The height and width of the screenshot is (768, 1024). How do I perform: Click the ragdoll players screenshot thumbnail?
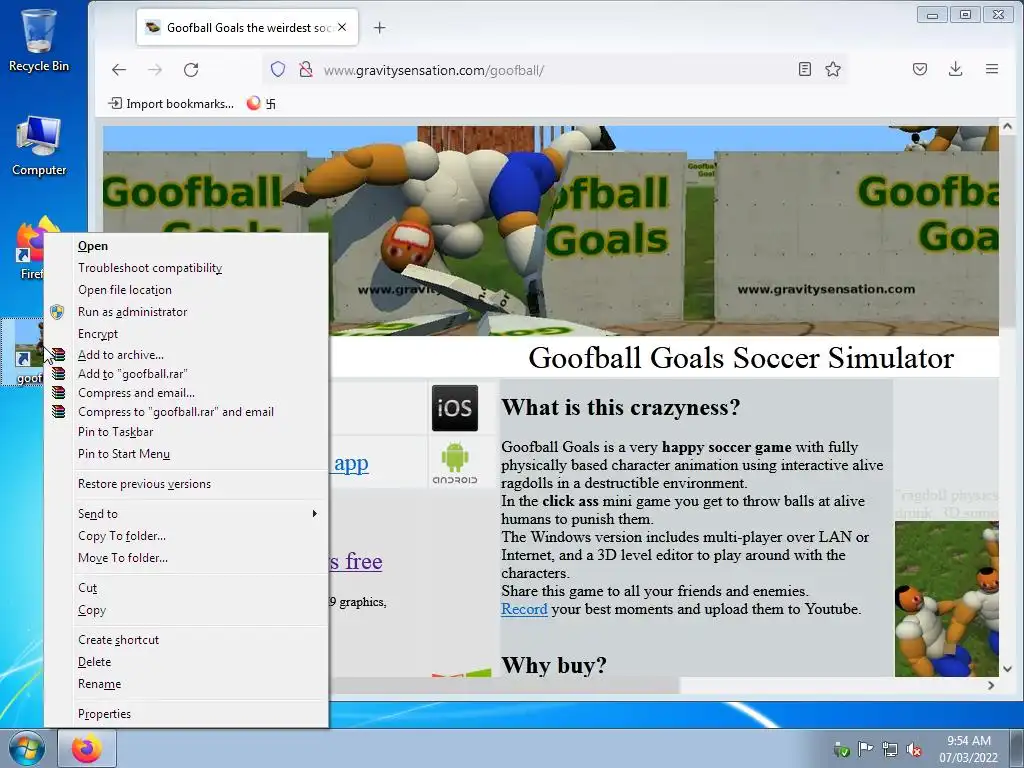[946, 599]
